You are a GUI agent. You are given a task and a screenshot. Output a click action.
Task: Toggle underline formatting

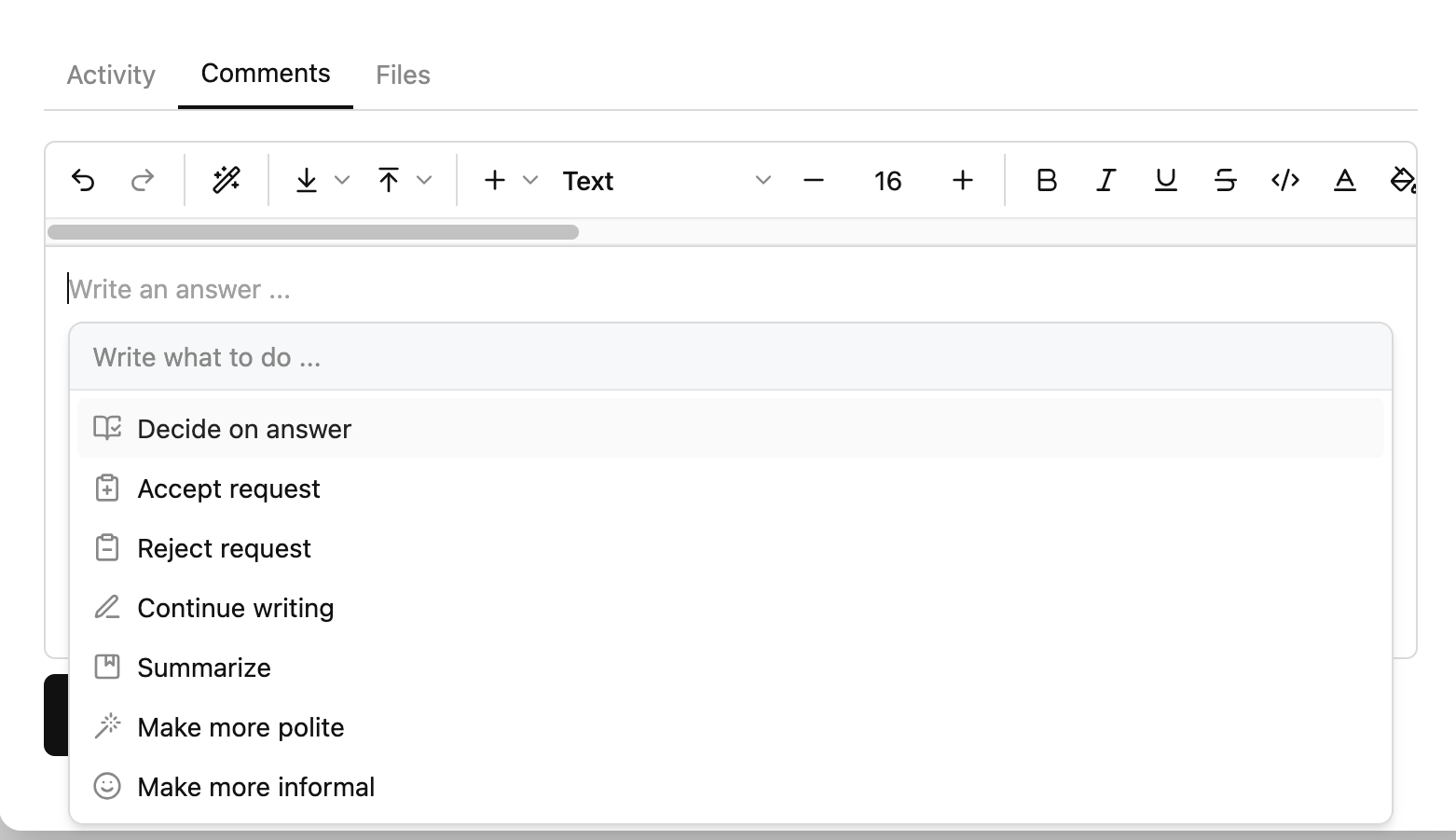pos(1165,180)
